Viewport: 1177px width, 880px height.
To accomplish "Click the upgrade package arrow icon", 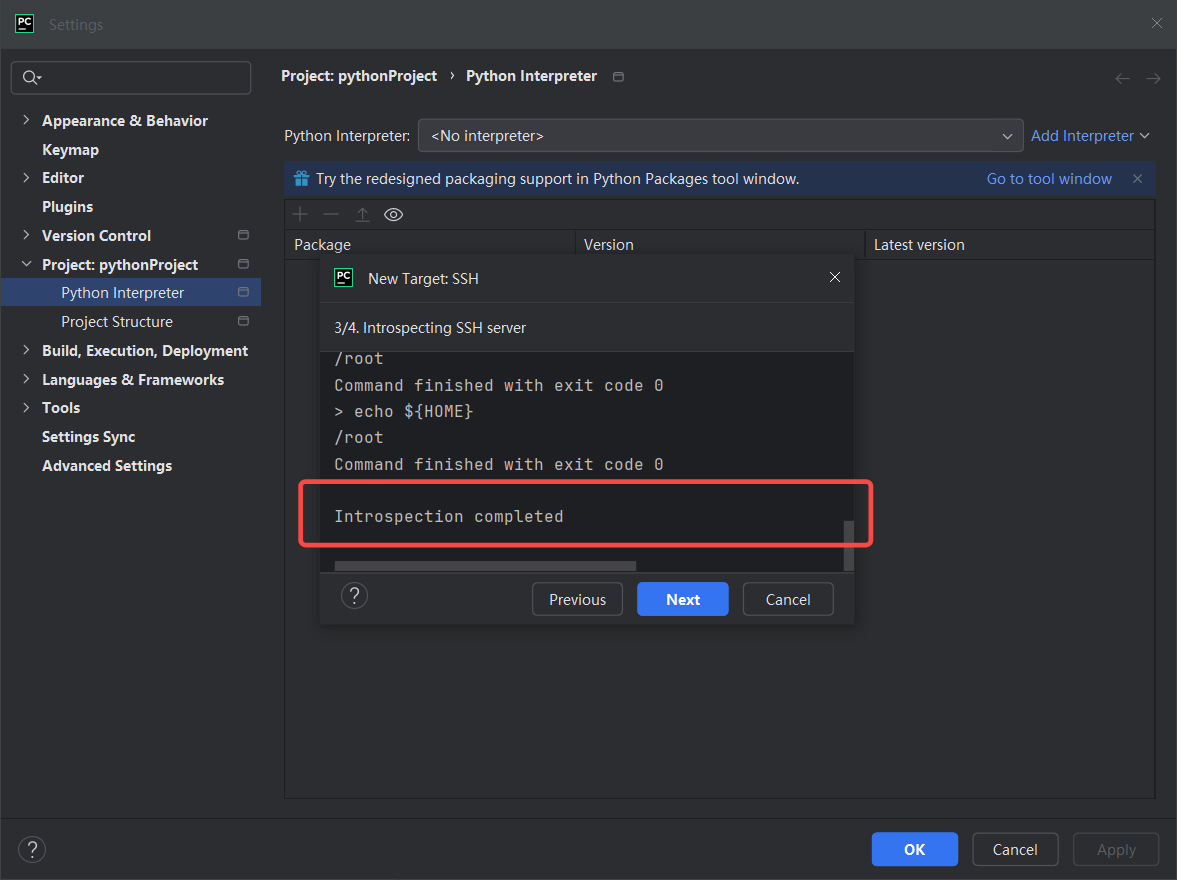I will 362,215.
